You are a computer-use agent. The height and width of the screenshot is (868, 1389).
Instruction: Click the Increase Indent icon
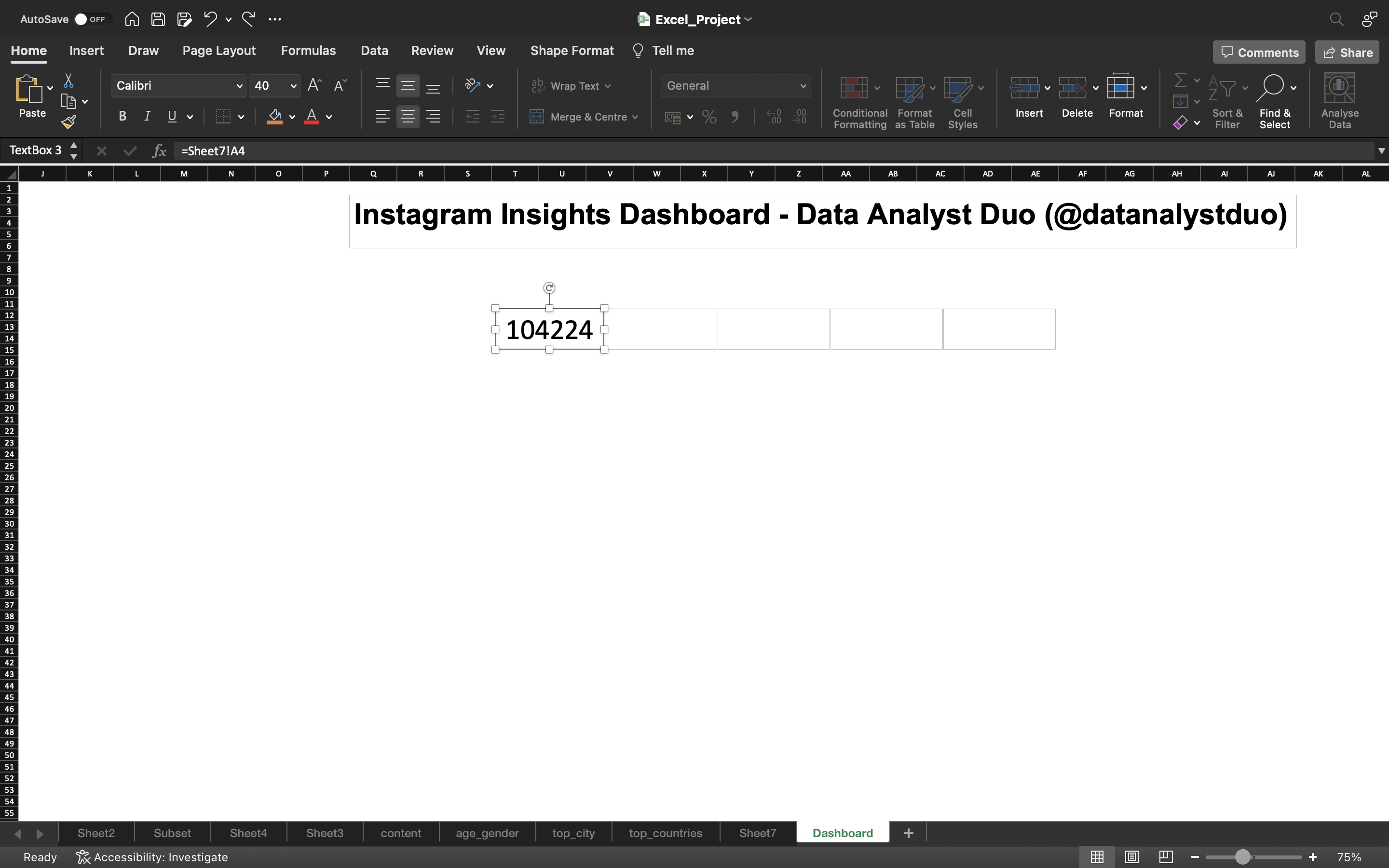[498, 117]
